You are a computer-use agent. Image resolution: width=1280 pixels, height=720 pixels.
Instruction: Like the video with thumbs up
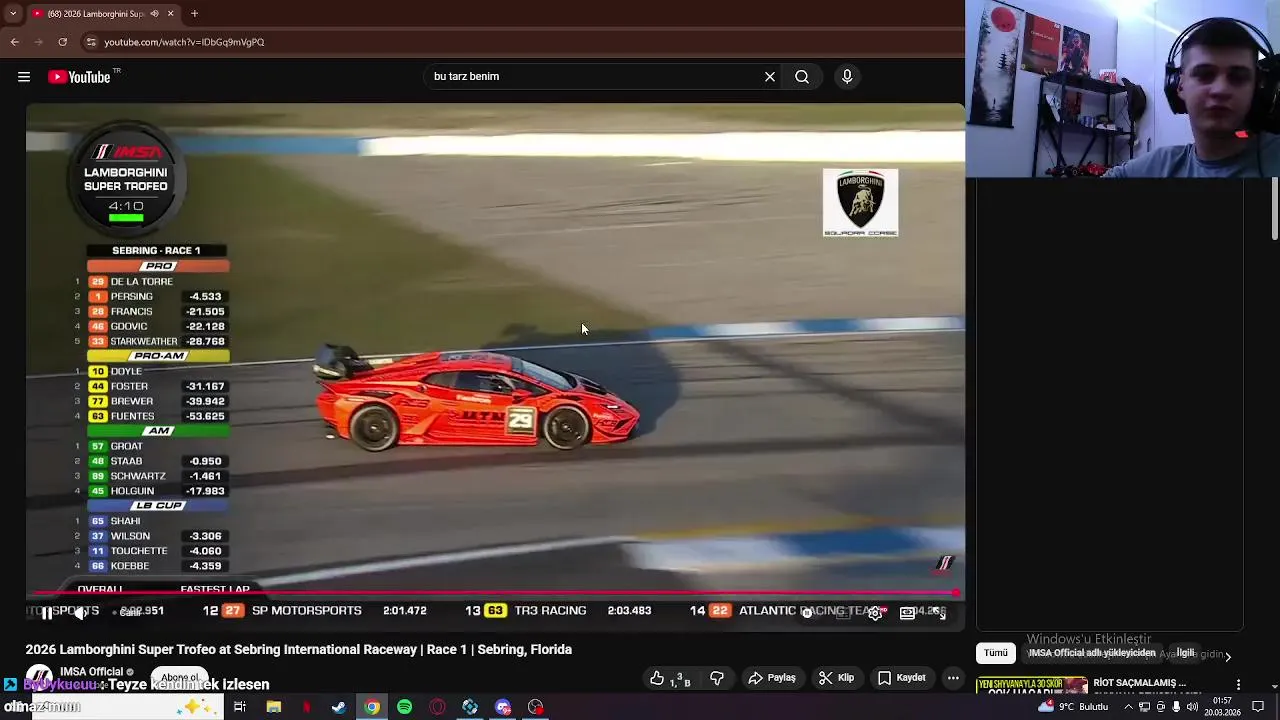[x=670, y=678]
